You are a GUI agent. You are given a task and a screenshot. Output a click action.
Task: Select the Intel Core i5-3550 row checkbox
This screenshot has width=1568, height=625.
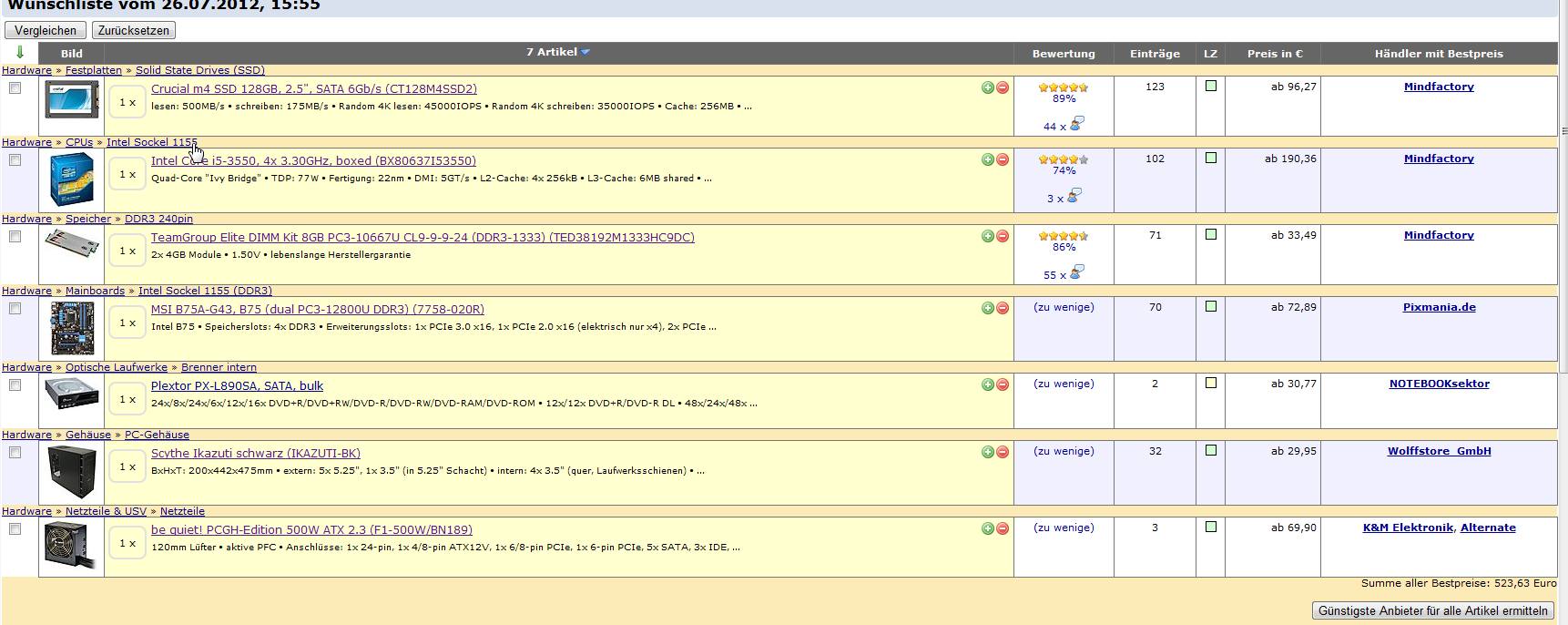pyautogui.click(x=15, y=160)
